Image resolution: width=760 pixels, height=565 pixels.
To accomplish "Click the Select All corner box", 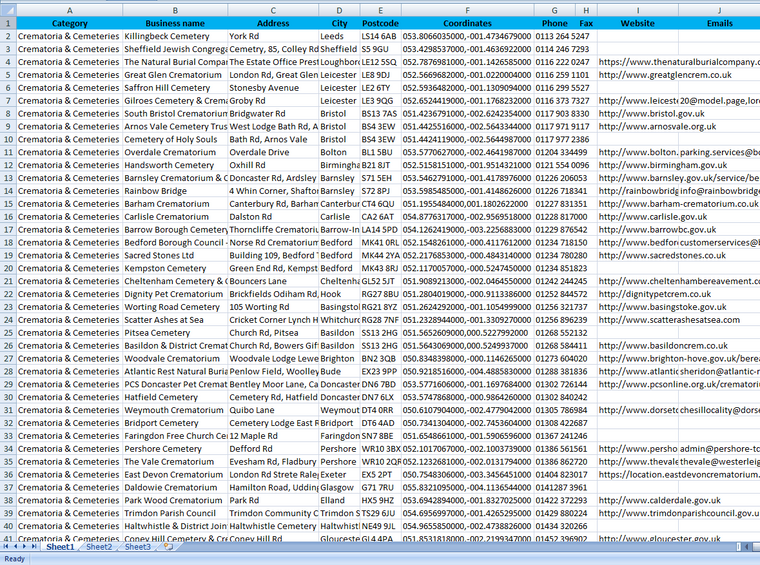I will point(8,10).
